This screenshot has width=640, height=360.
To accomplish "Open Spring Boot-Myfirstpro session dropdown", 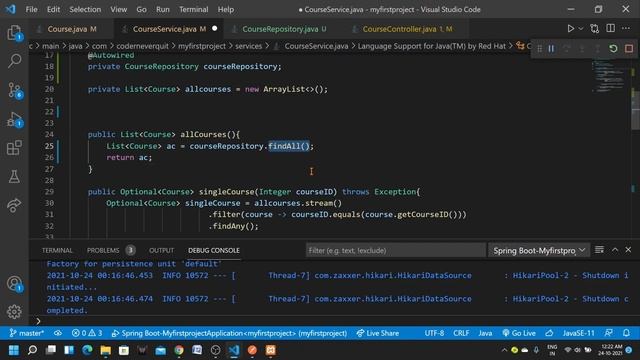I will click(539, 250).
